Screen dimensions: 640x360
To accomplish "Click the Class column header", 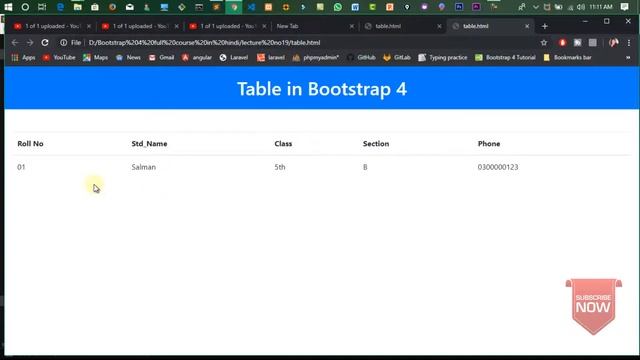I will pyautogui.click(x=283, y=144).
